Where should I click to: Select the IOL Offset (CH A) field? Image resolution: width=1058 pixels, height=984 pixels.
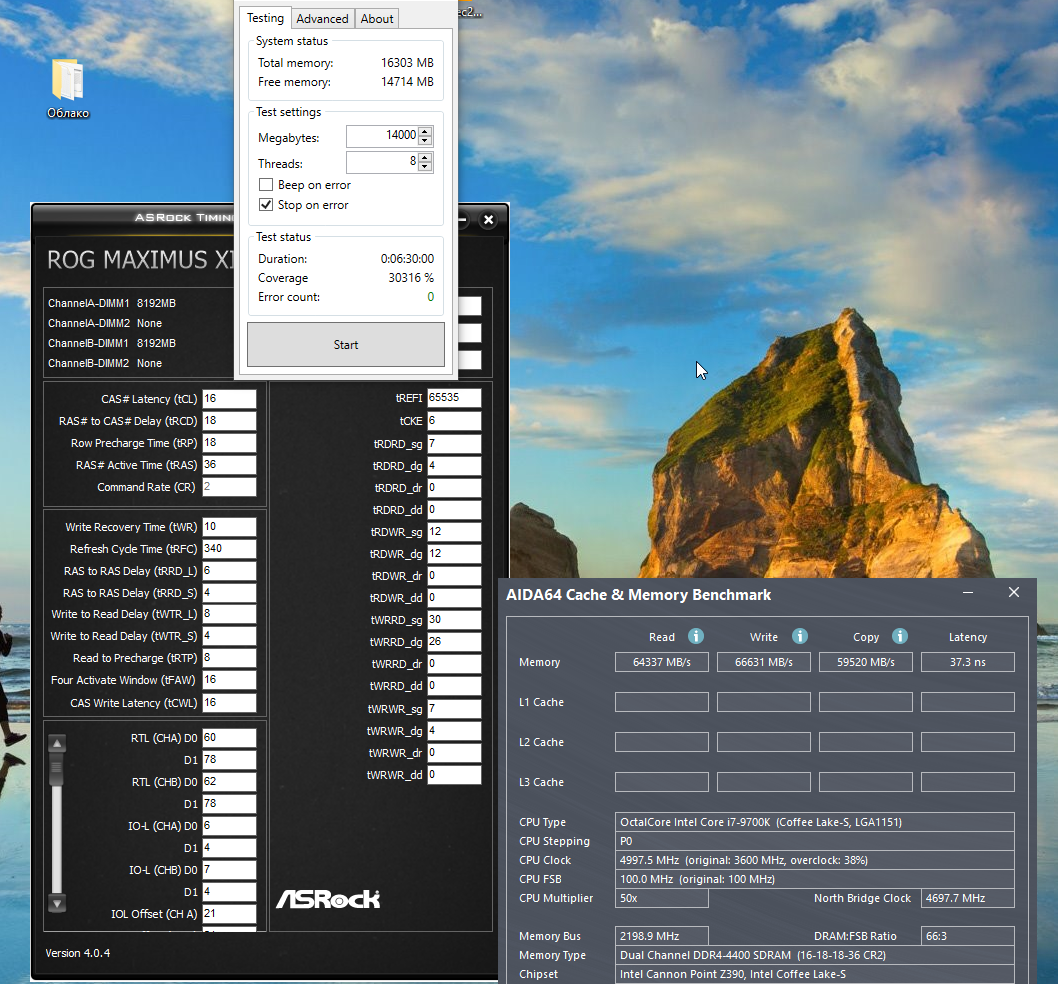[x=229, y=913]
